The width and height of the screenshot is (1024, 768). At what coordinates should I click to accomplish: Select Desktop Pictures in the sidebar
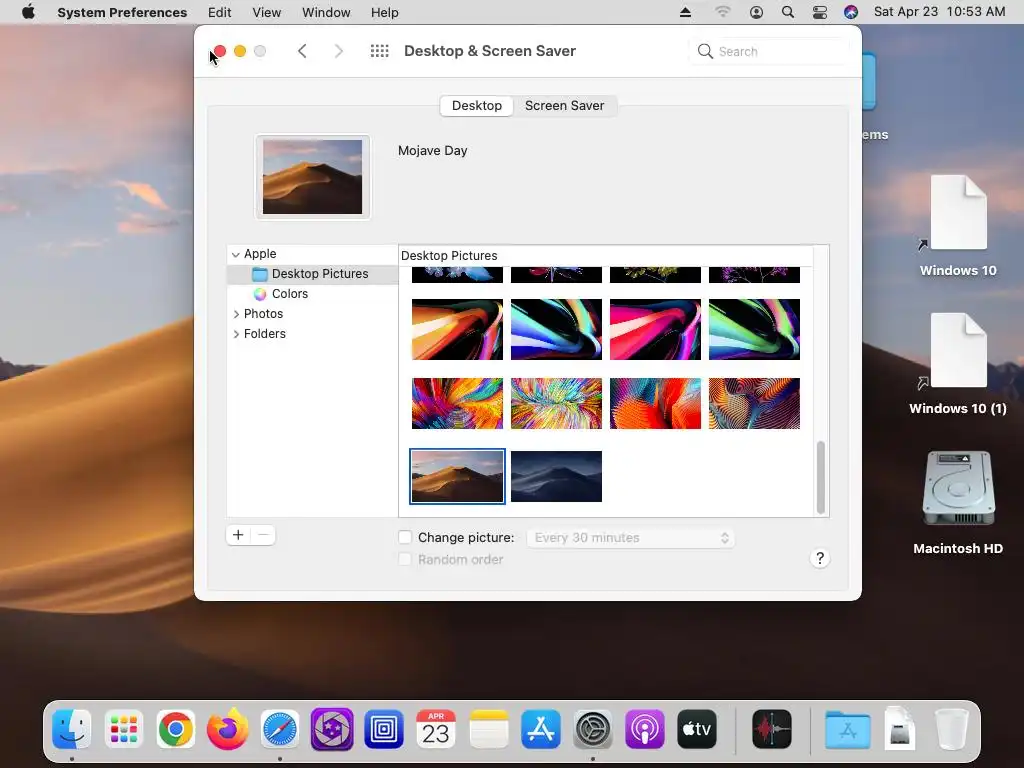pyautogui.click(x=313, y=274)
